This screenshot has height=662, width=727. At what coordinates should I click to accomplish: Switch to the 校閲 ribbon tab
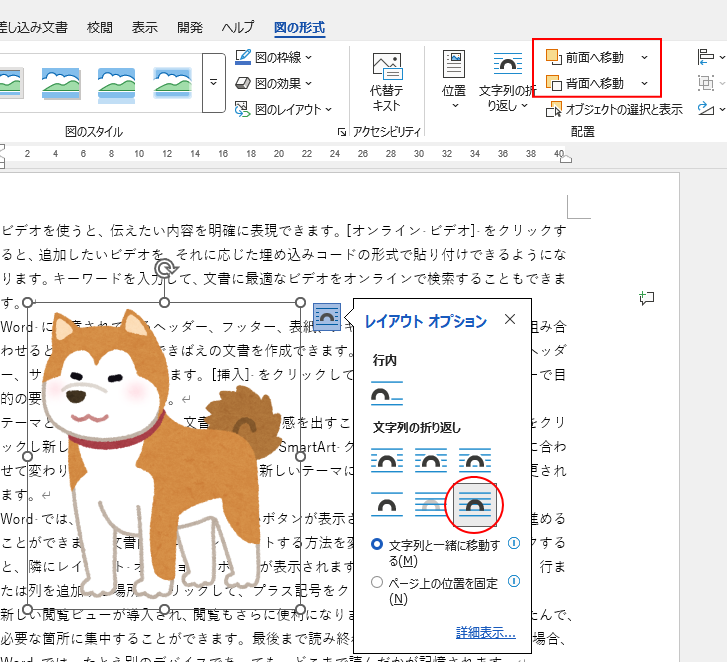tap(100, 27)
